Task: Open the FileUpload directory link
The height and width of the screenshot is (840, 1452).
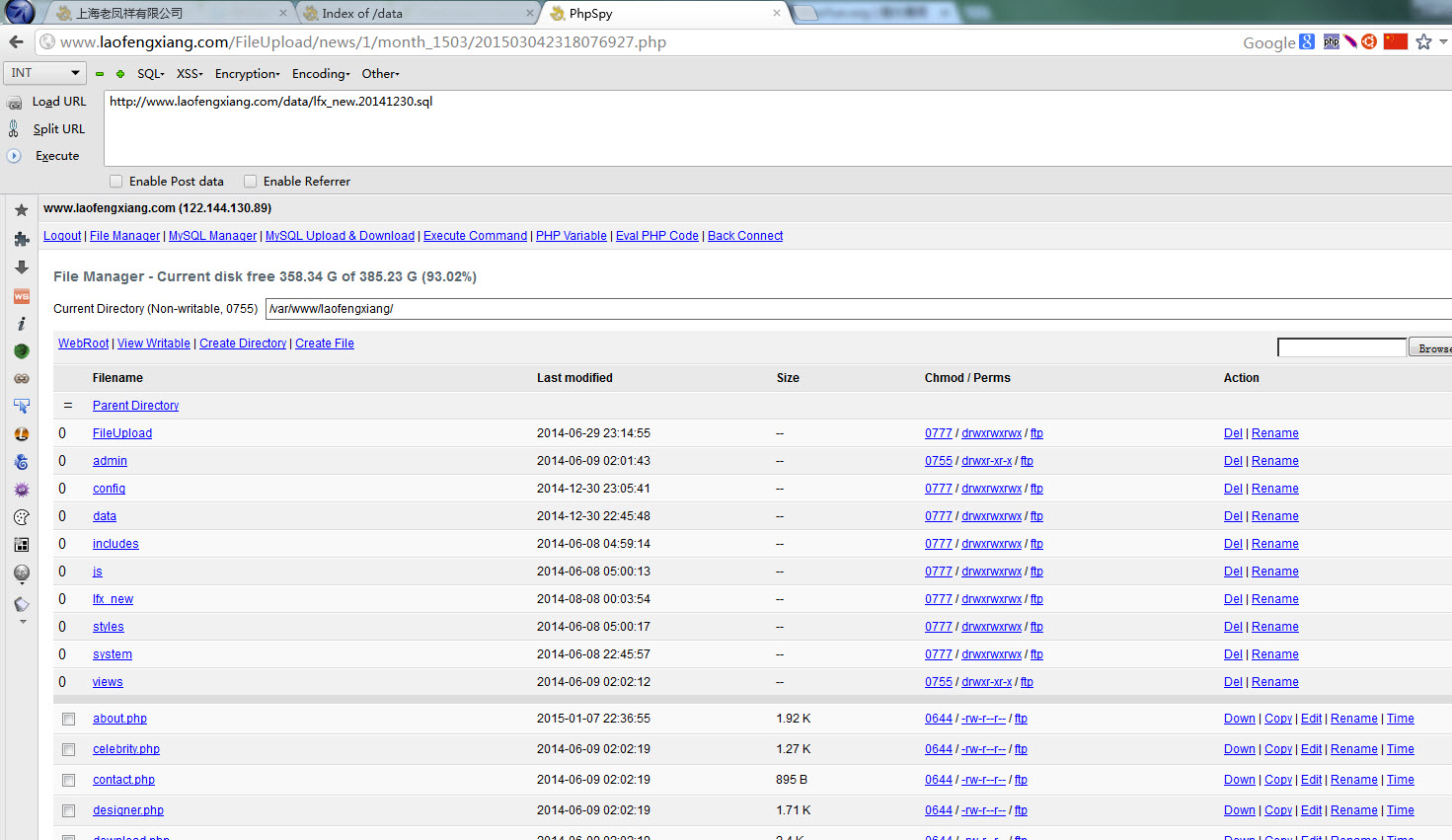Action: 122,433
